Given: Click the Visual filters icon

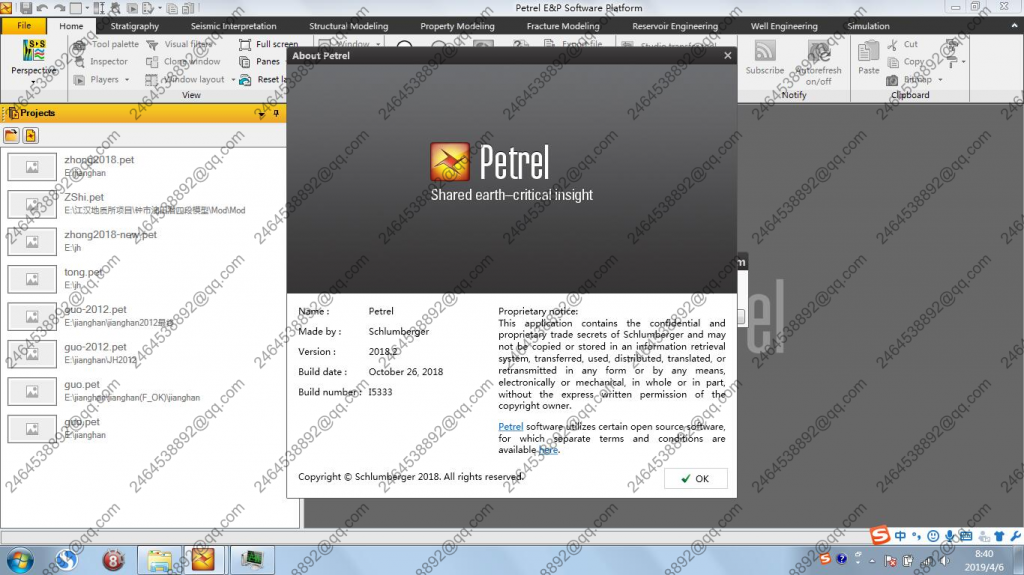Looking at the screenshot, I should point(152,44).
